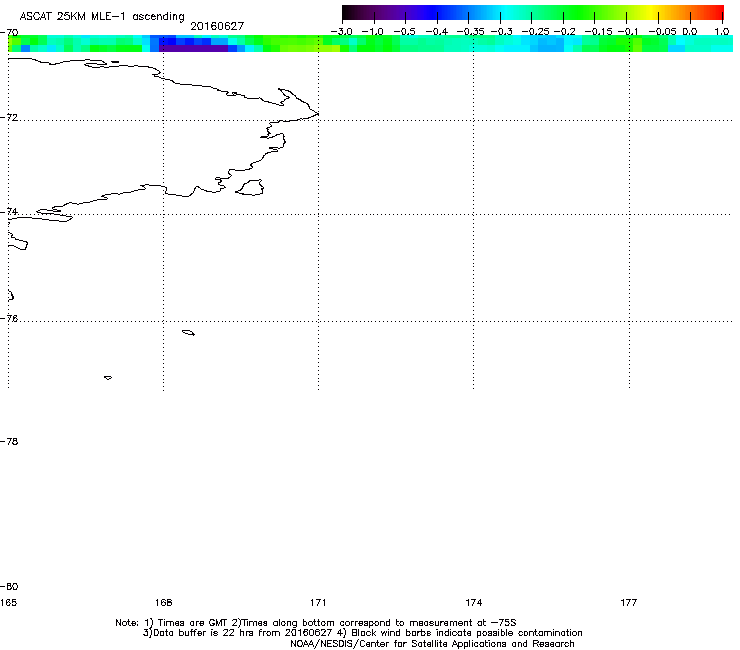Click the purple data patch in the swath strip
740x650 pixels.
[194, 48]
